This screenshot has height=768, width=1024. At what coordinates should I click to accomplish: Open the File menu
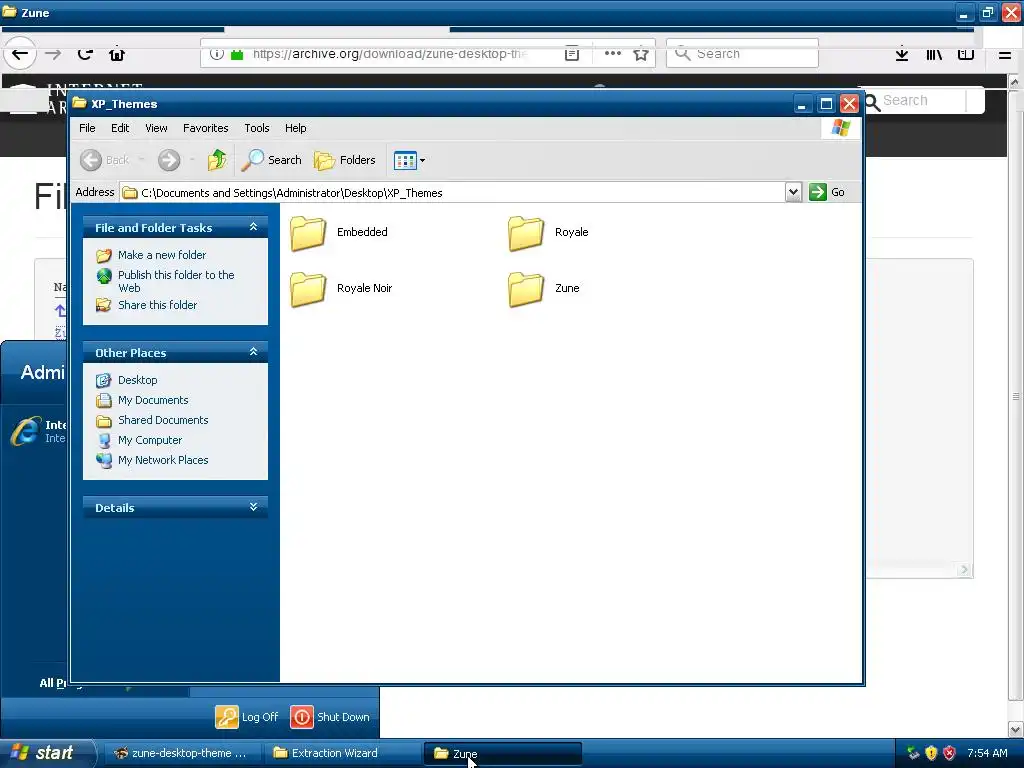click(x=87, y=128)
